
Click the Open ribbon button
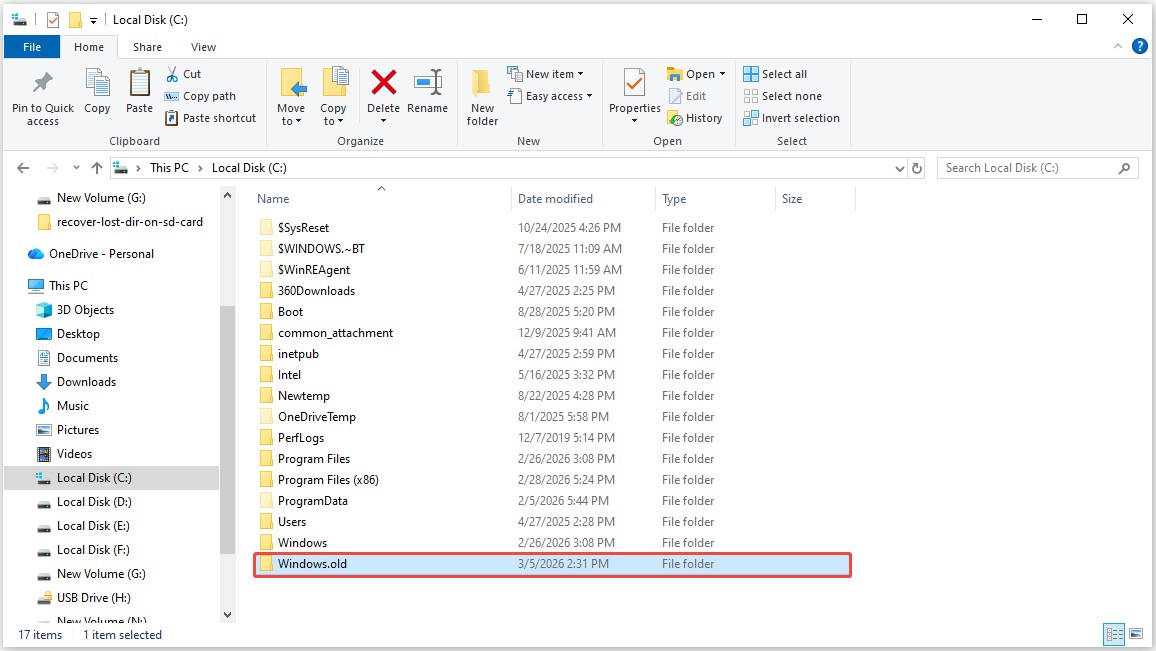coord(696,74)
